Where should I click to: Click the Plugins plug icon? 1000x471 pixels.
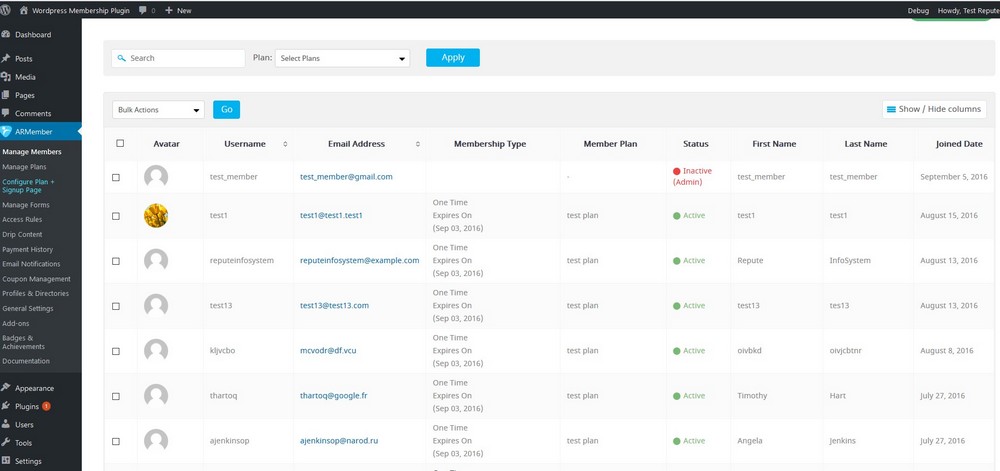click(6, 406)
